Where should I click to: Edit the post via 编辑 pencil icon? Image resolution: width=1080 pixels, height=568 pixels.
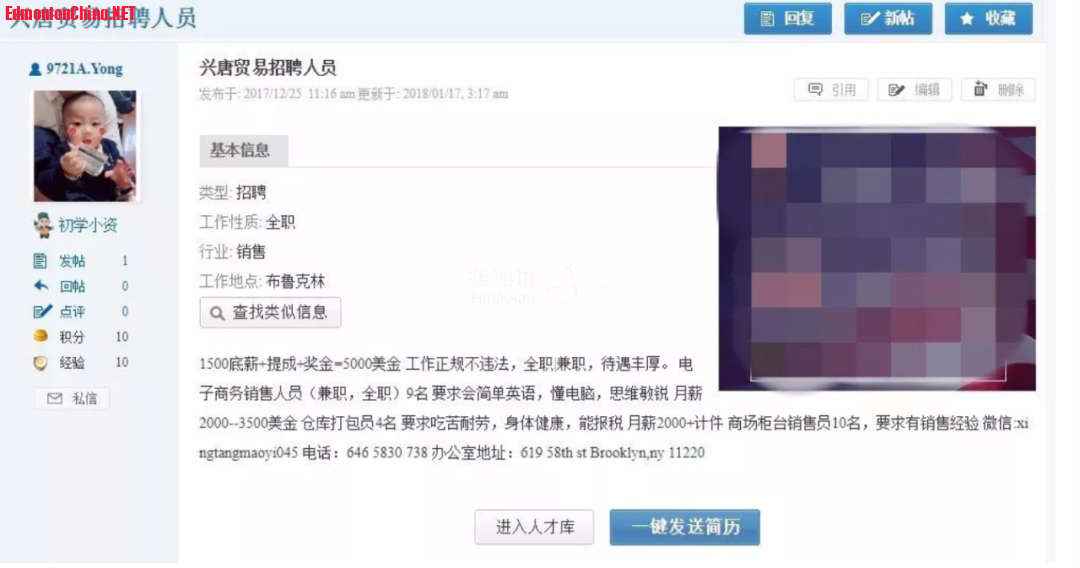click(896, 90)
